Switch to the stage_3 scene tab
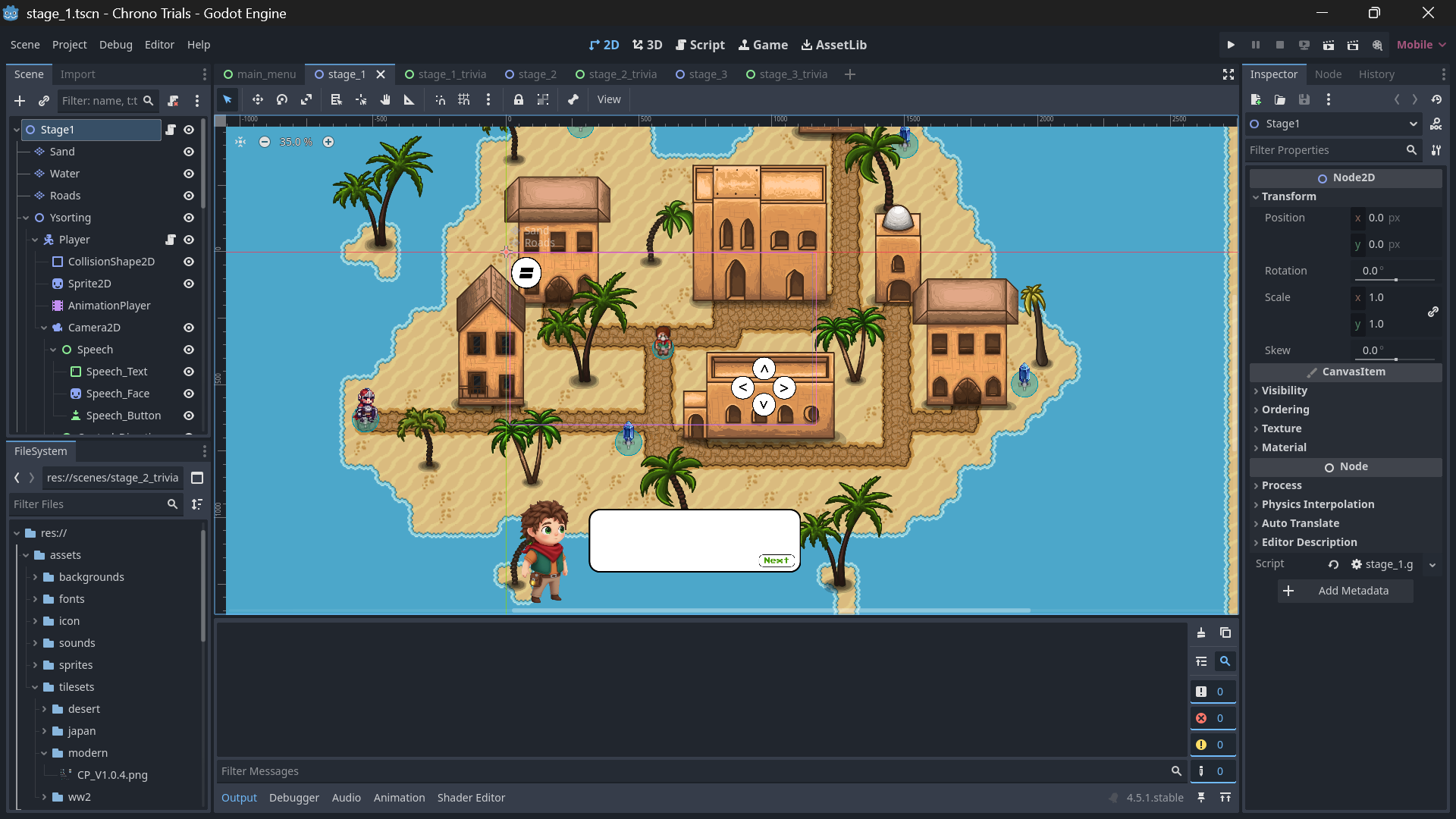Viewport: 1456px width, 819px height. tap(708, 74)
